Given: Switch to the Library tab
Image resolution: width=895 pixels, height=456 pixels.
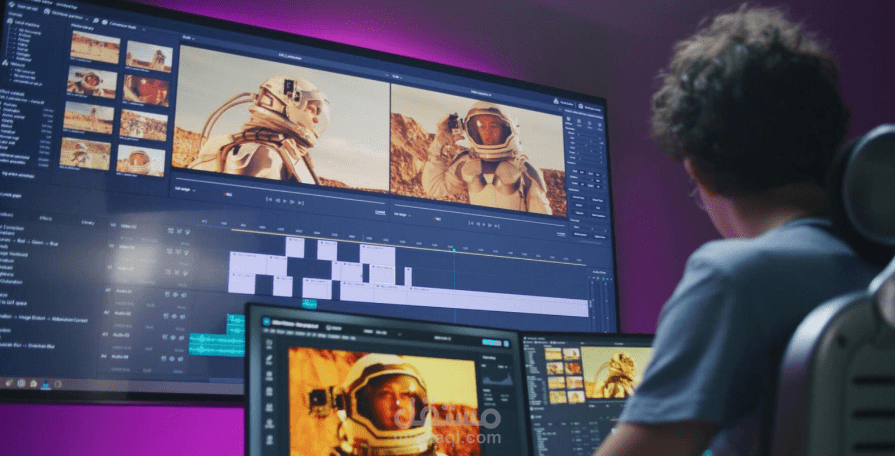Looking at the screenshot, I should (x=88, y=222).
